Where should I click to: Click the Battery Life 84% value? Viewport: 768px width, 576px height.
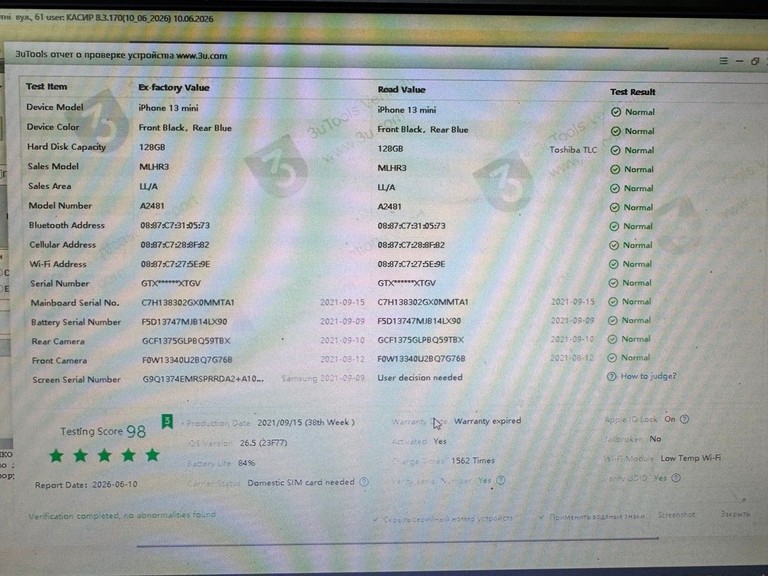tap(246, 463)
